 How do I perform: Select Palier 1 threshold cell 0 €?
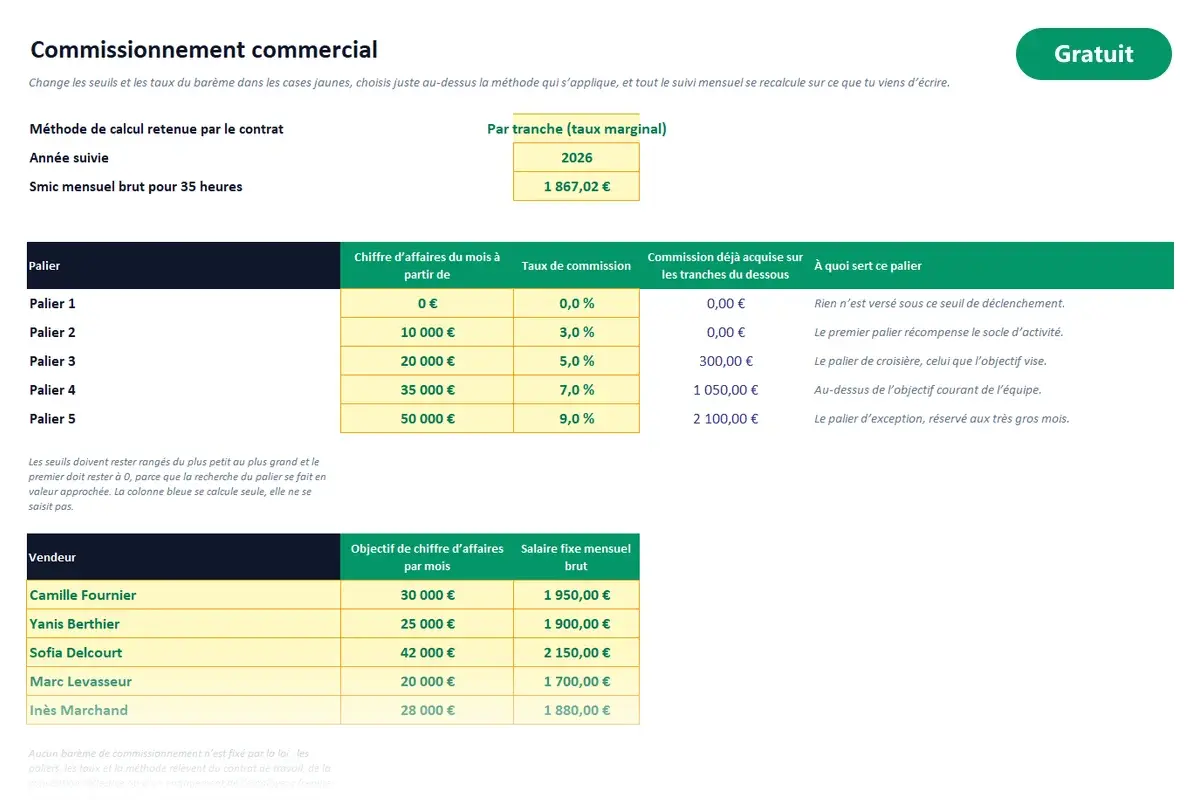pos(427,303)
